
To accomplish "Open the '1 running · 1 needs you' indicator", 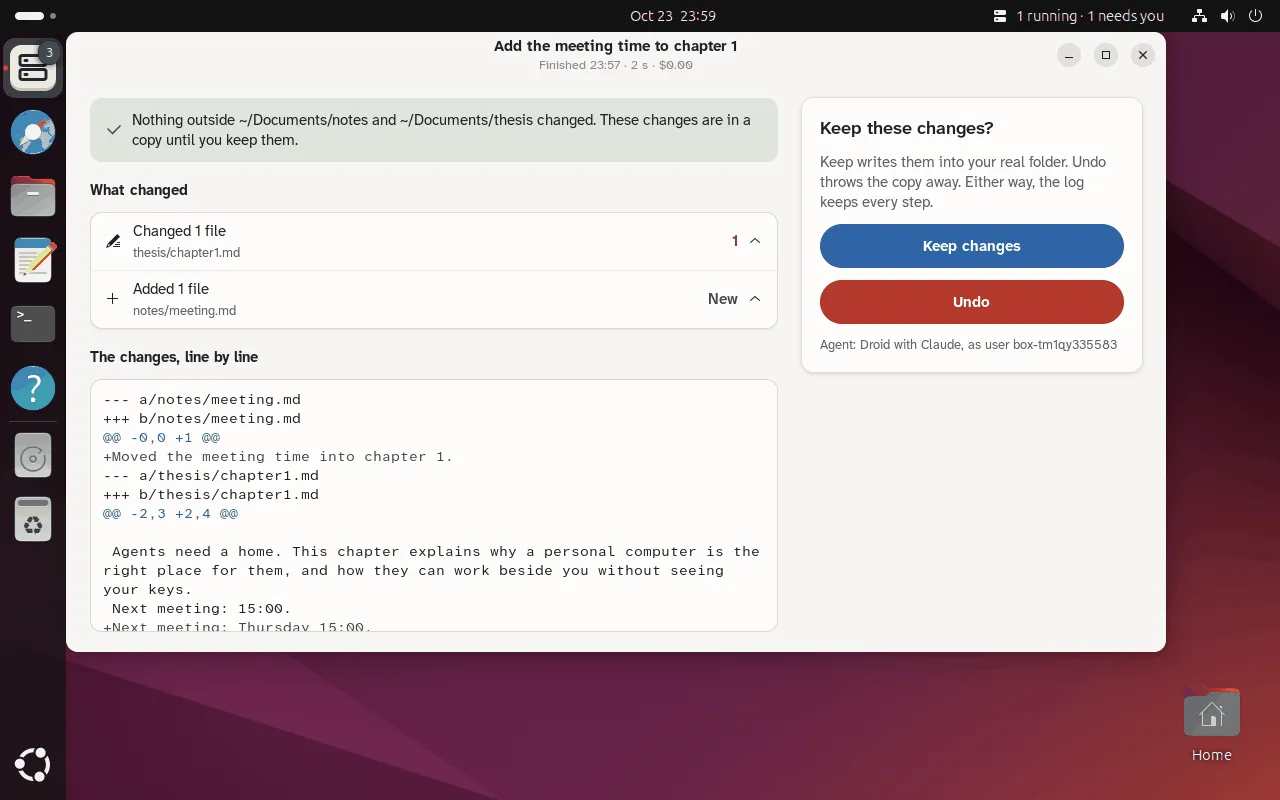I will [x=1079, y=16].
